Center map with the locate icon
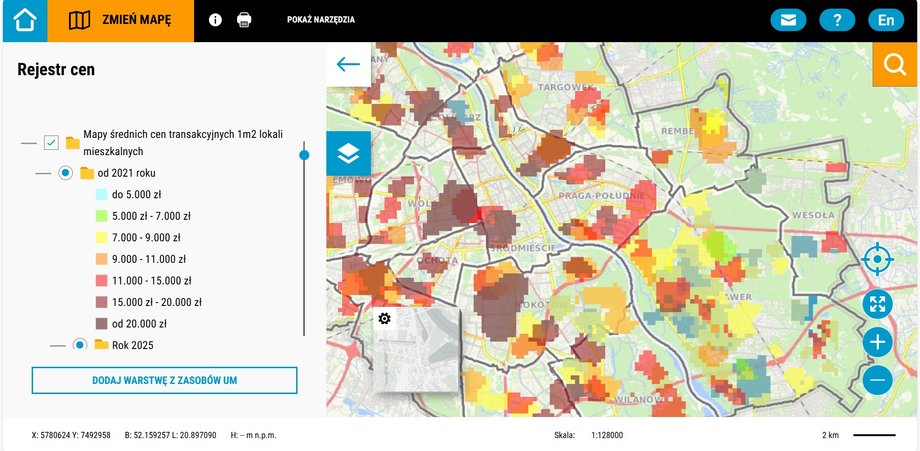The width and height of the screenshot is (920, 451). (x=877, y=260)
